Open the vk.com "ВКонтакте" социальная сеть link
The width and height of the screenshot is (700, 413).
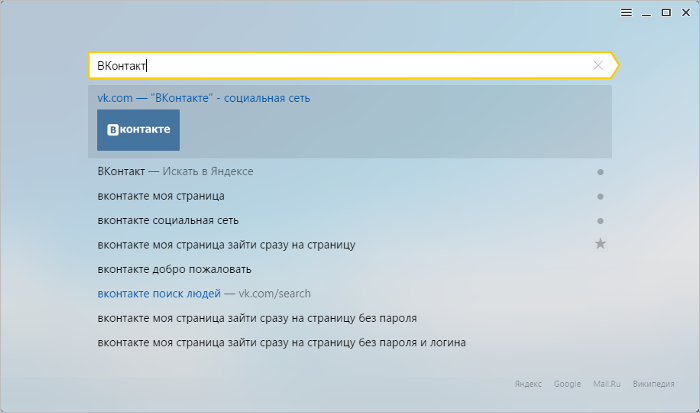pyautogui.click(x=204, y=98)
